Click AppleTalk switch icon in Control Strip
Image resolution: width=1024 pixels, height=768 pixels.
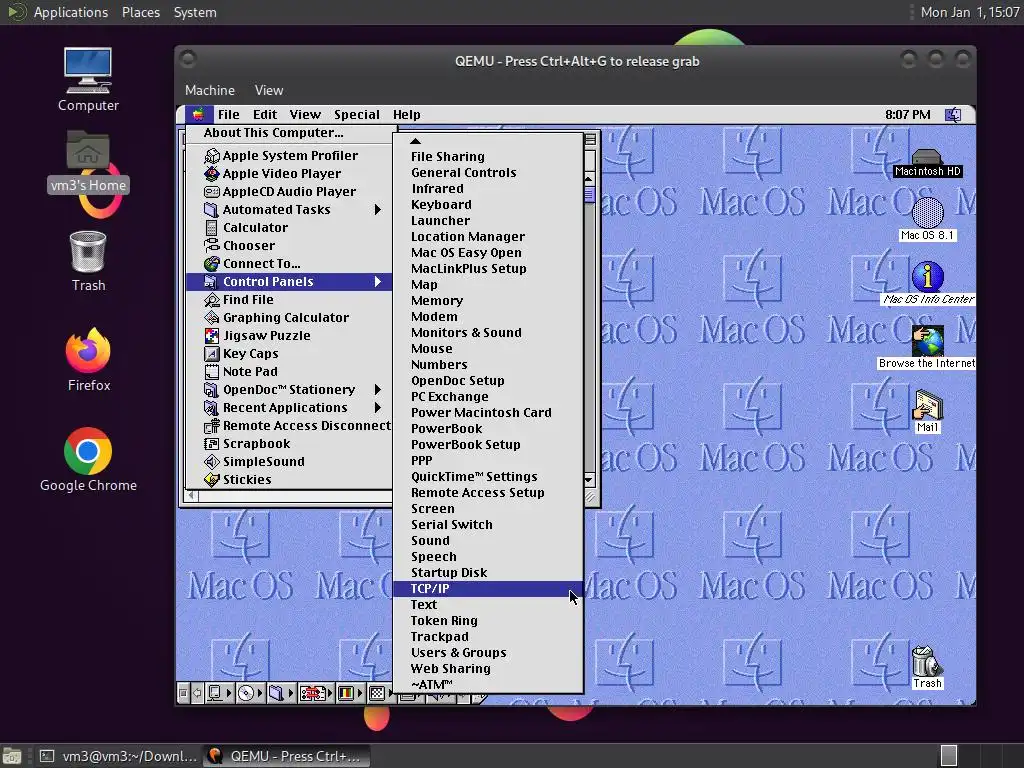point(214,693)
